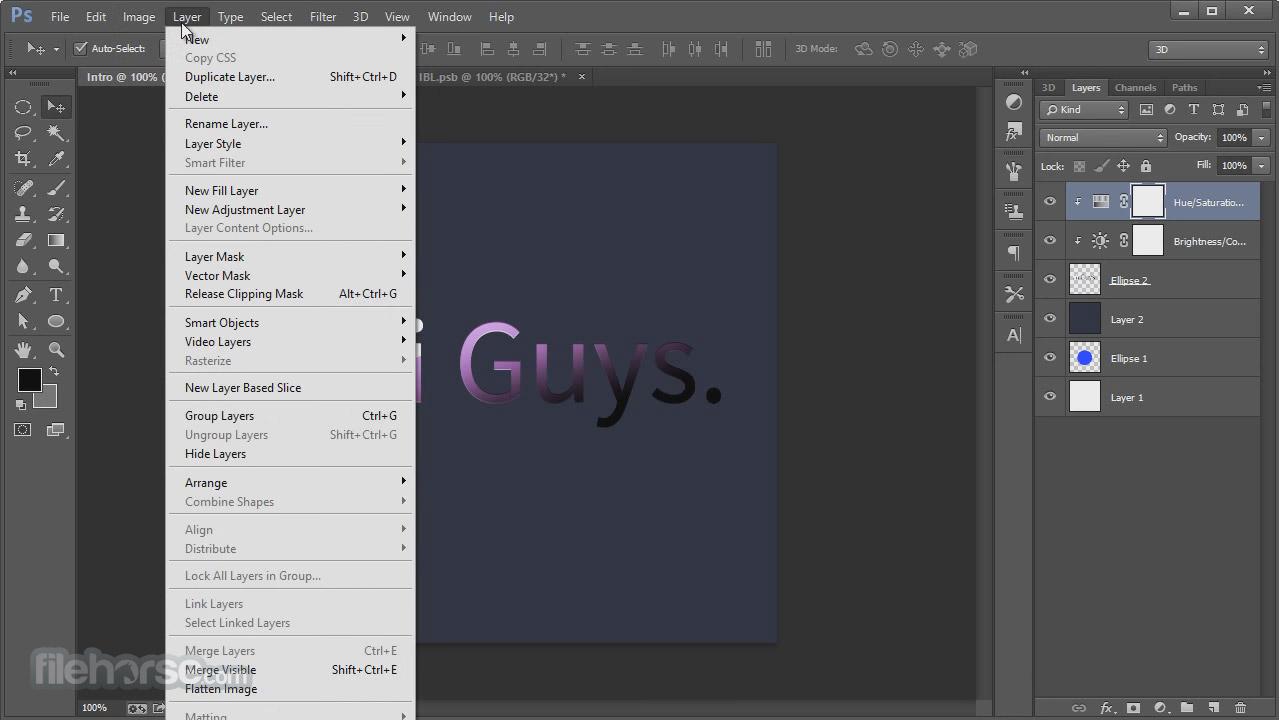Viewport: 1279px width, 720px height.
Task: Hide Layer 1 with its eye icon
Action: click(x=1050, y=397)
